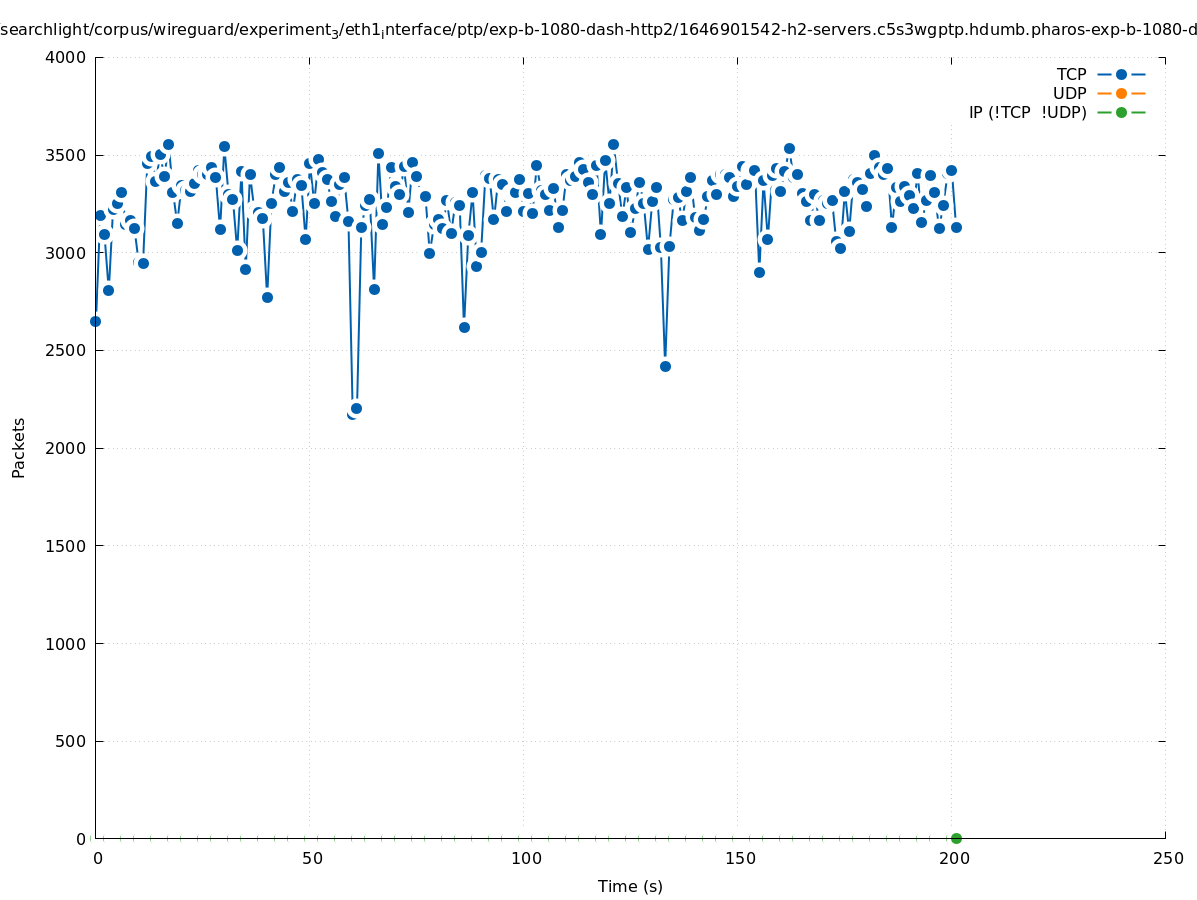Click the 100 tick label on the x-axis
The height and width of the screenshot is (900, 1197).
click(525, 858)
